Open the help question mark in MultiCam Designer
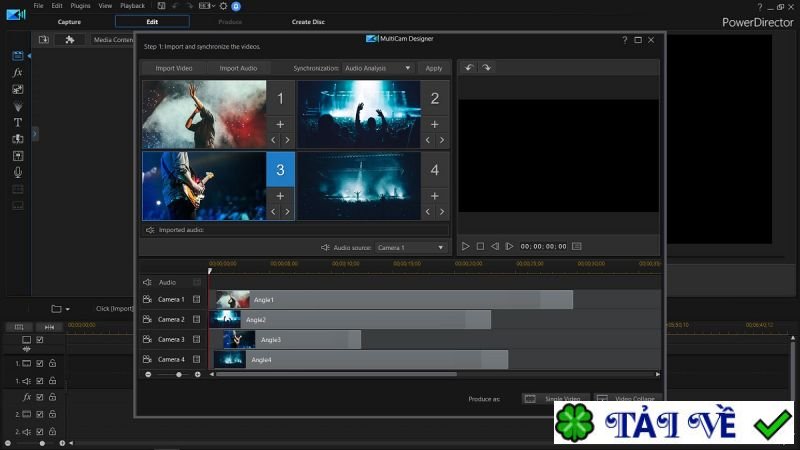 pos(625,40)
